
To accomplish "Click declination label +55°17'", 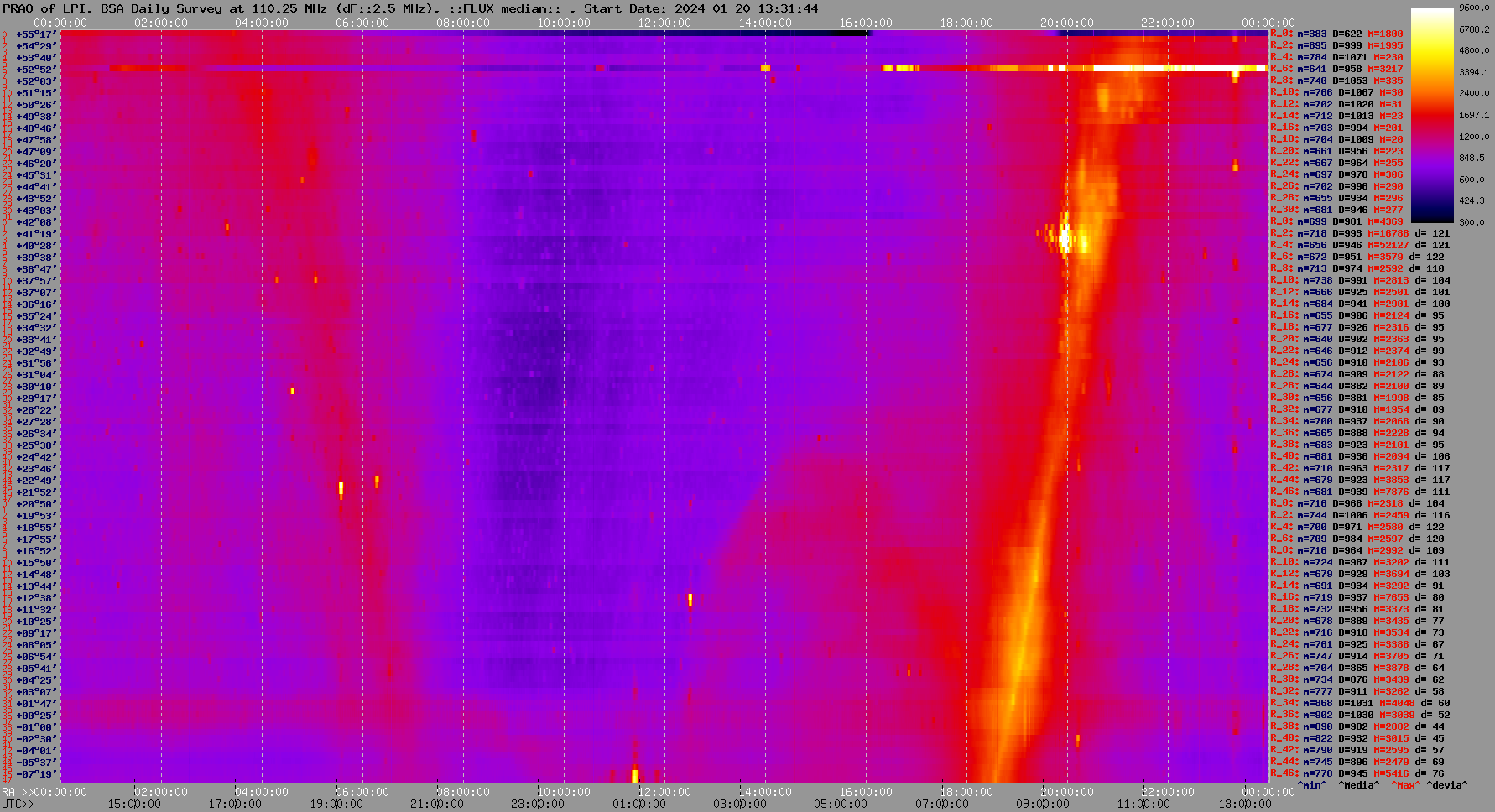I will (x=36, y=34).
